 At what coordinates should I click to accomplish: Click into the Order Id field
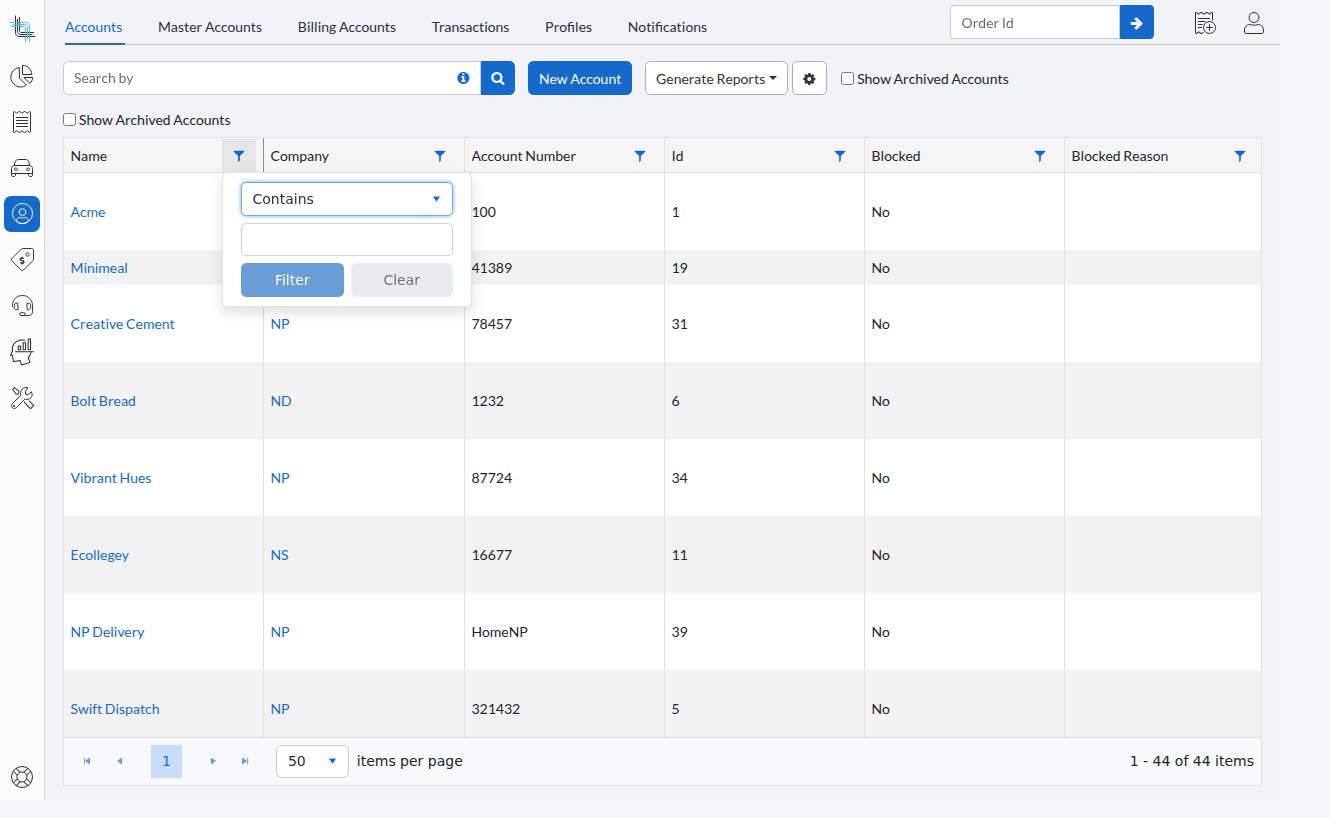pyautogui.click(x=1035, y=22)
